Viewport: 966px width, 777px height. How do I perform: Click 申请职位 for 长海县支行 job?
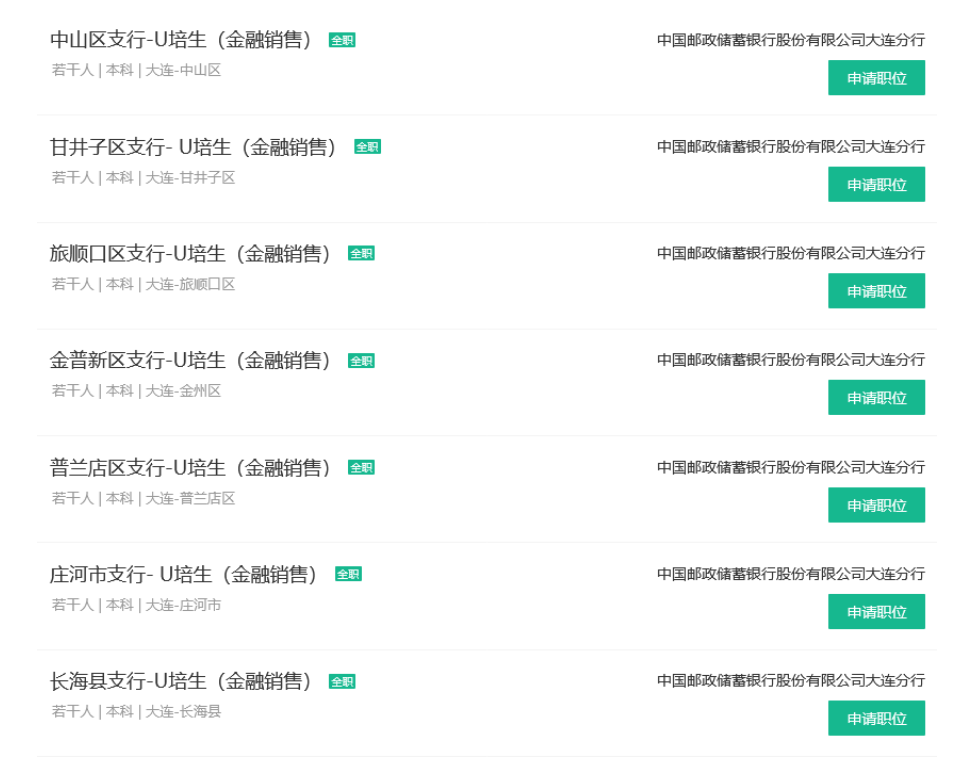876,718
